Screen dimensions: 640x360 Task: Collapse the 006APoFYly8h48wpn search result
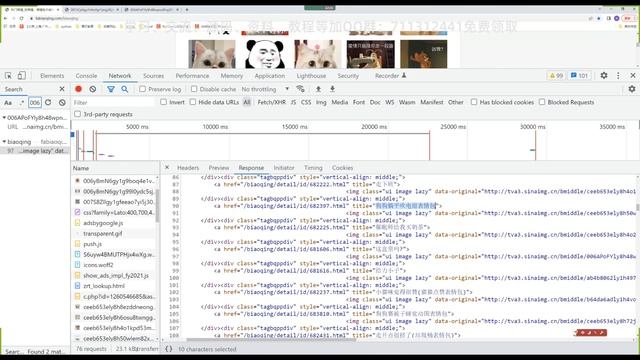point(4,118)
